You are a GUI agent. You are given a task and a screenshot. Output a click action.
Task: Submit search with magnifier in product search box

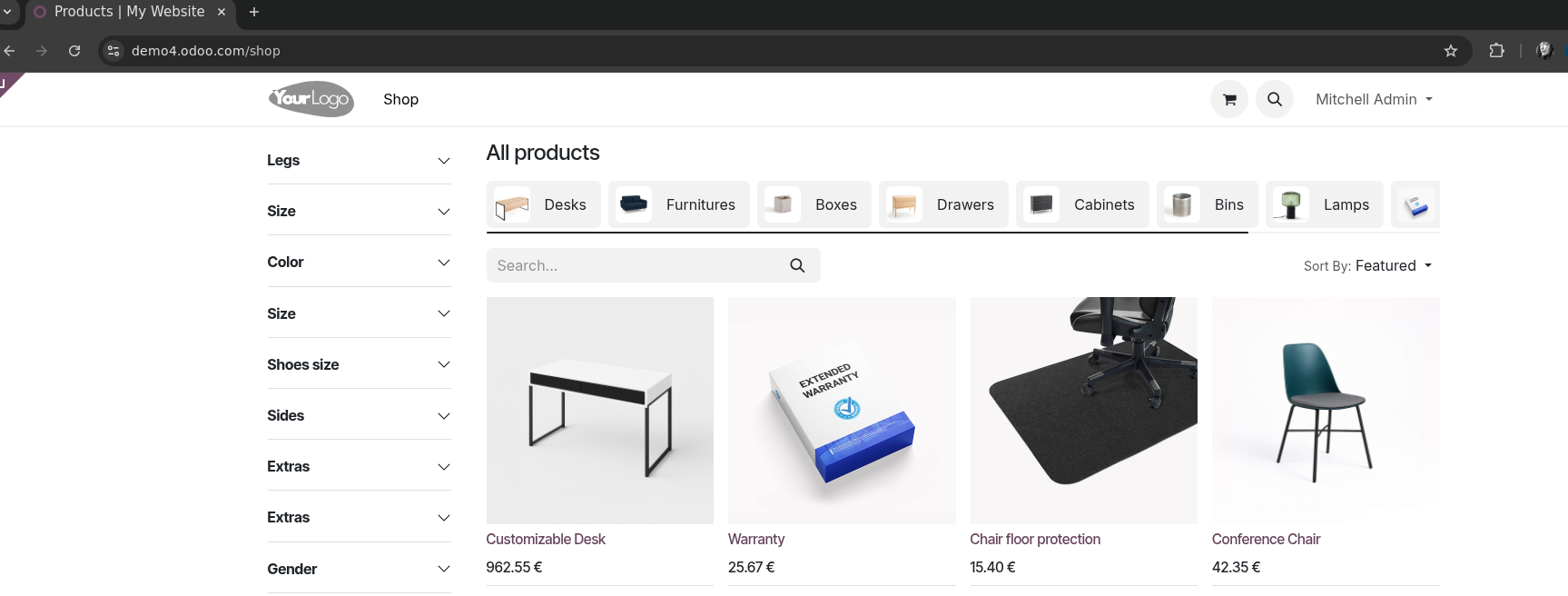click(797, 265)
